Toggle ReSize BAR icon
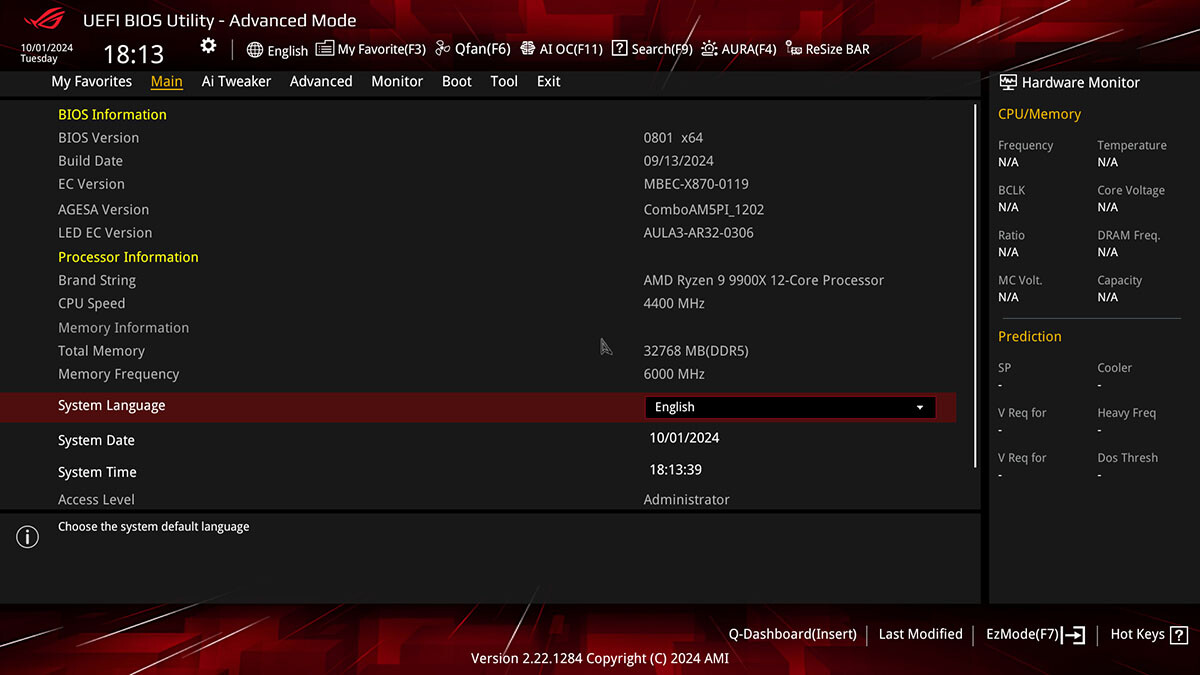1200x675 pixels. pos(794,49)
